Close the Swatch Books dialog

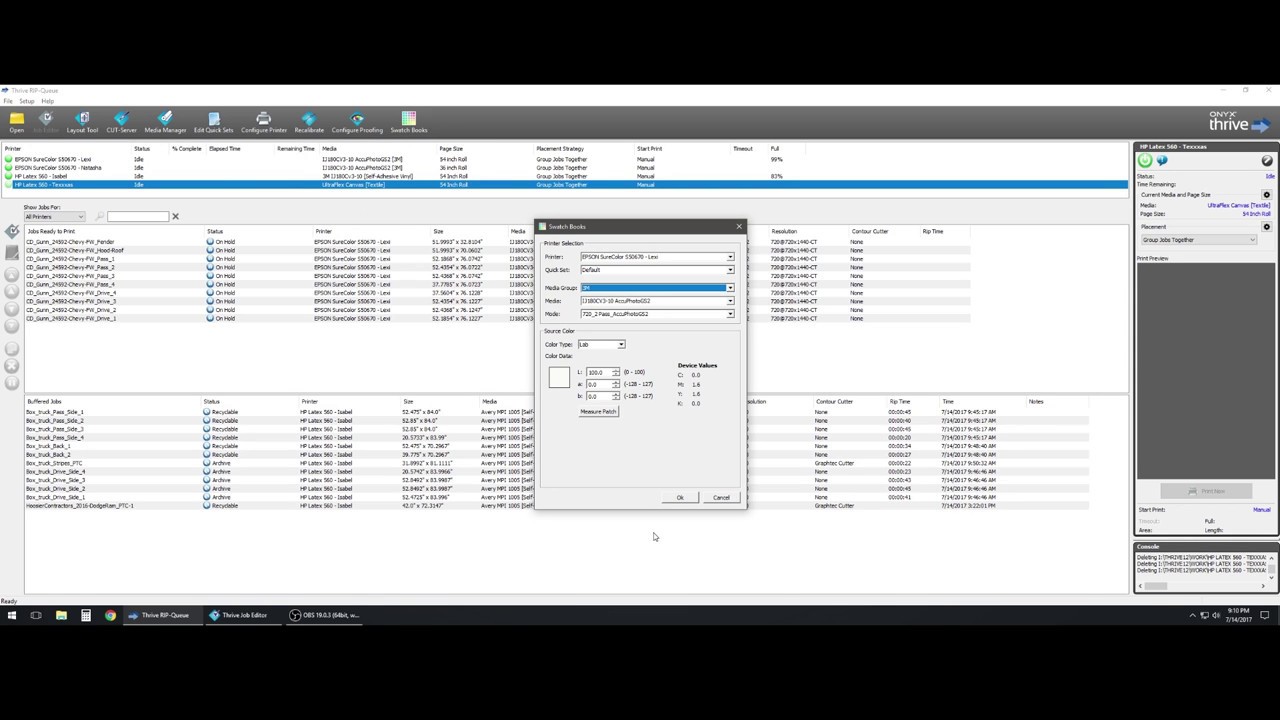click(x=739, y=227)
